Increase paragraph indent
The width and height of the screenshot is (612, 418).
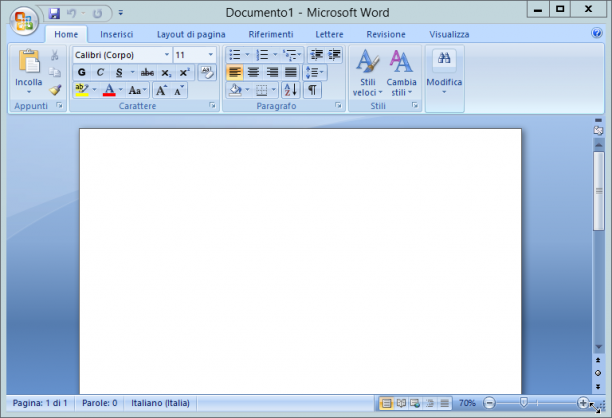click(x=334, y=55)
